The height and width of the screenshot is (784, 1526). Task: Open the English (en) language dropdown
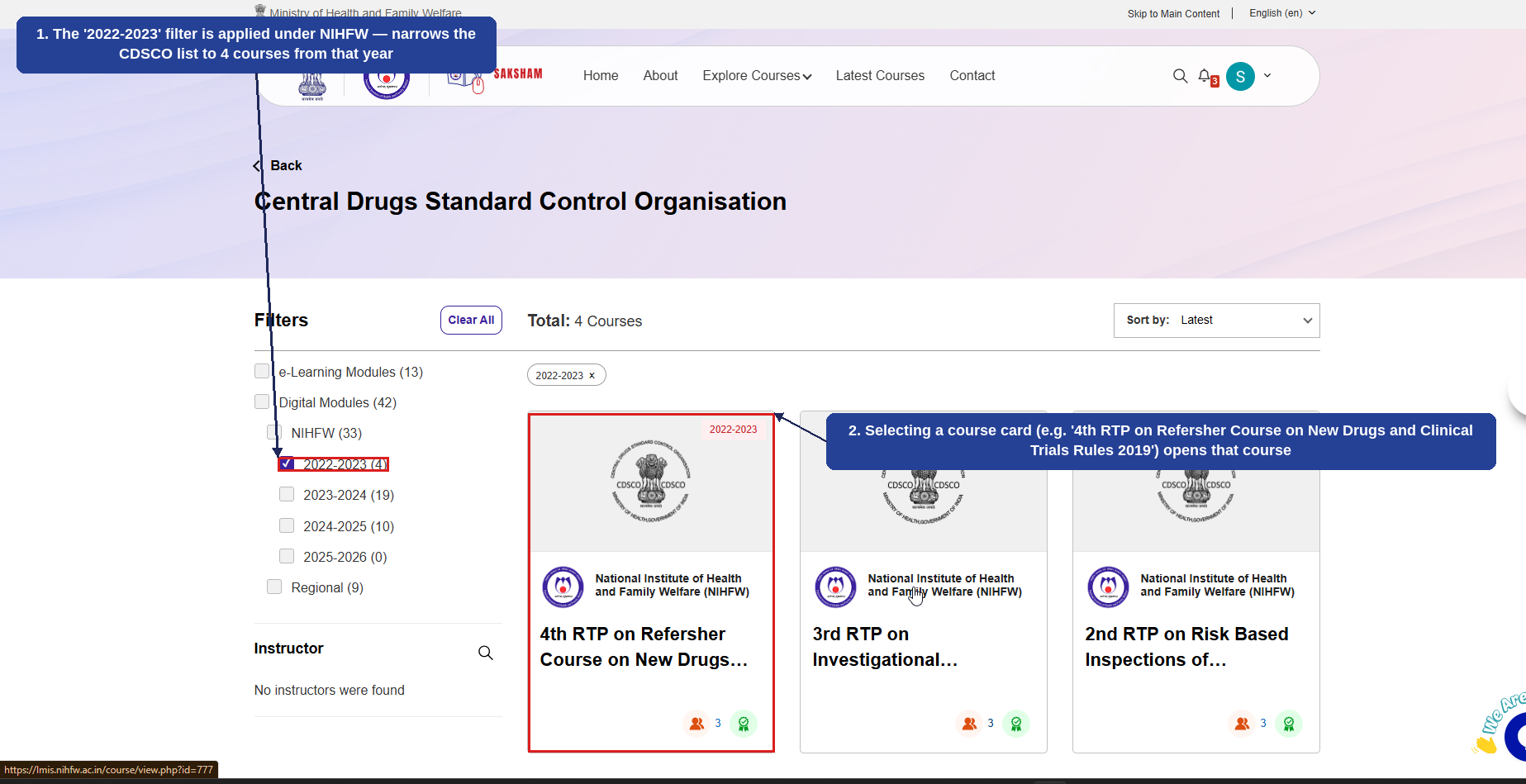point(1282,13)
